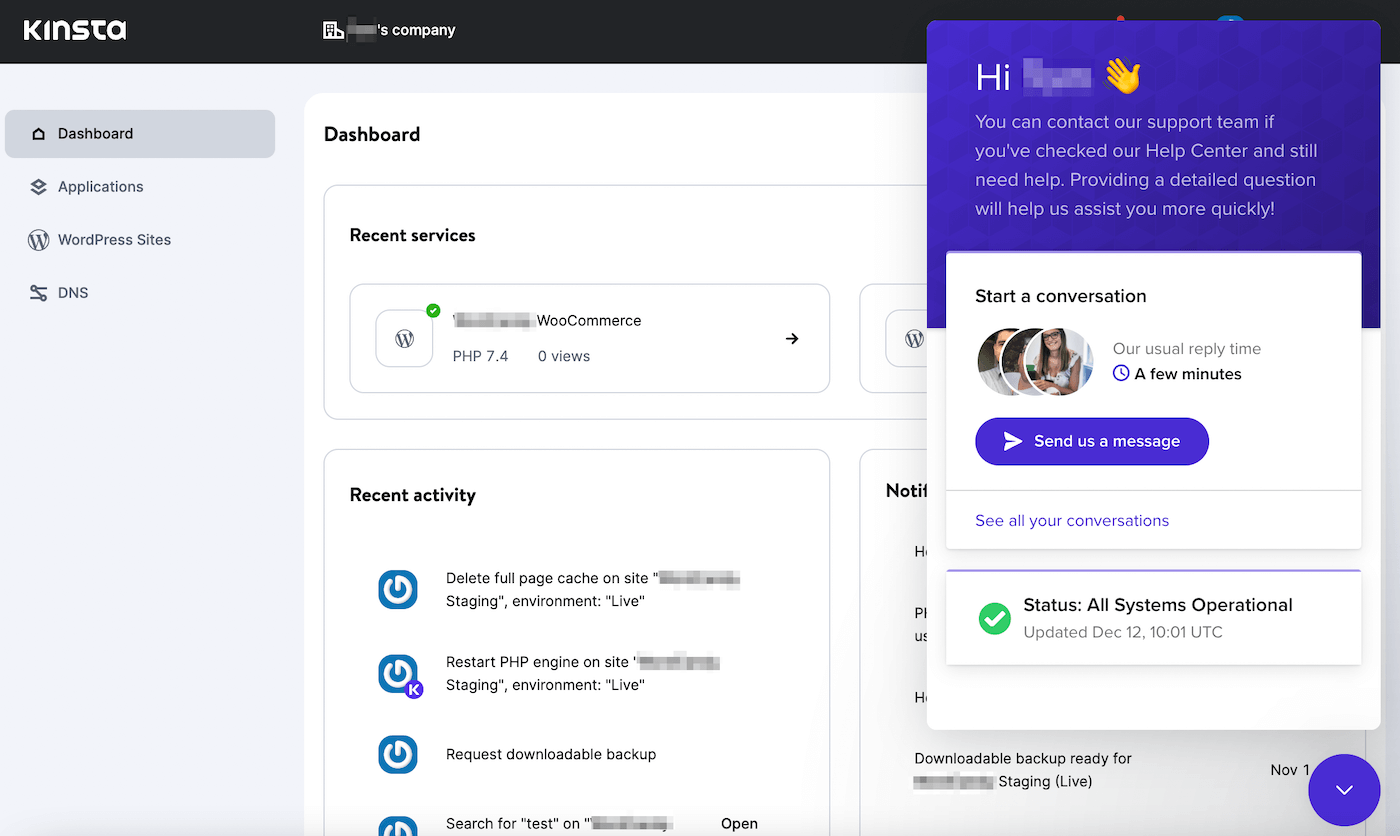Click avatar beside Delete full page cache

point(398,590)
